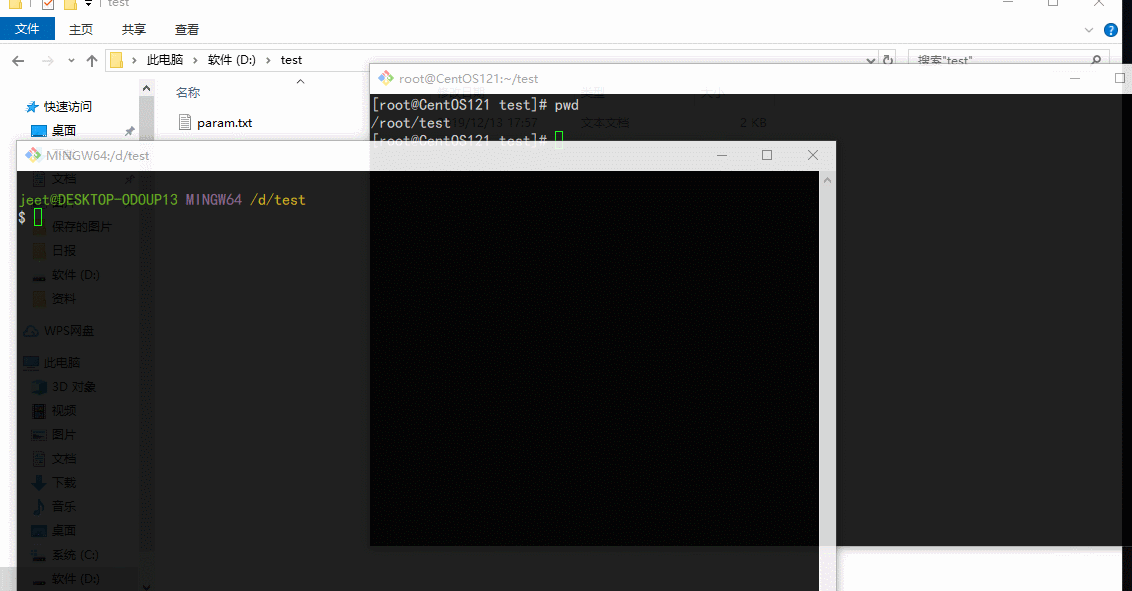Screen dimensions: 1132x591
Task: Open the 共享 ribbon tab
Action: coord(134,30)
